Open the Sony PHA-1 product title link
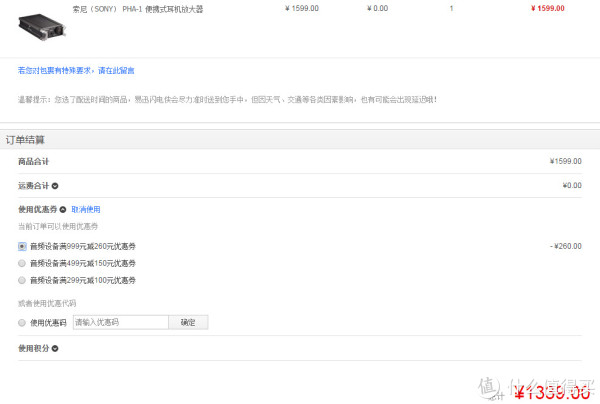The image size is (600, 404). [138, 9]
